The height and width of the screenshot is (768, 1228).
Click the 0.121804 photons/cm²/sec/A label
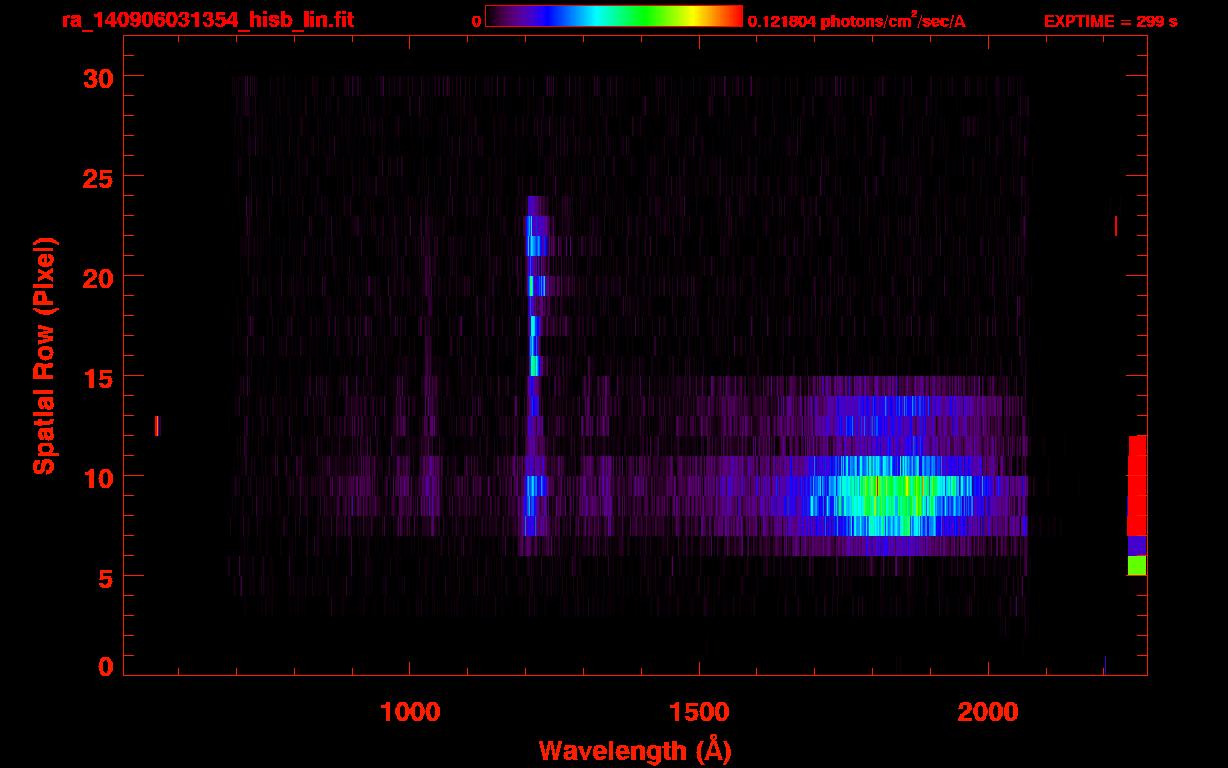(857, 21)
